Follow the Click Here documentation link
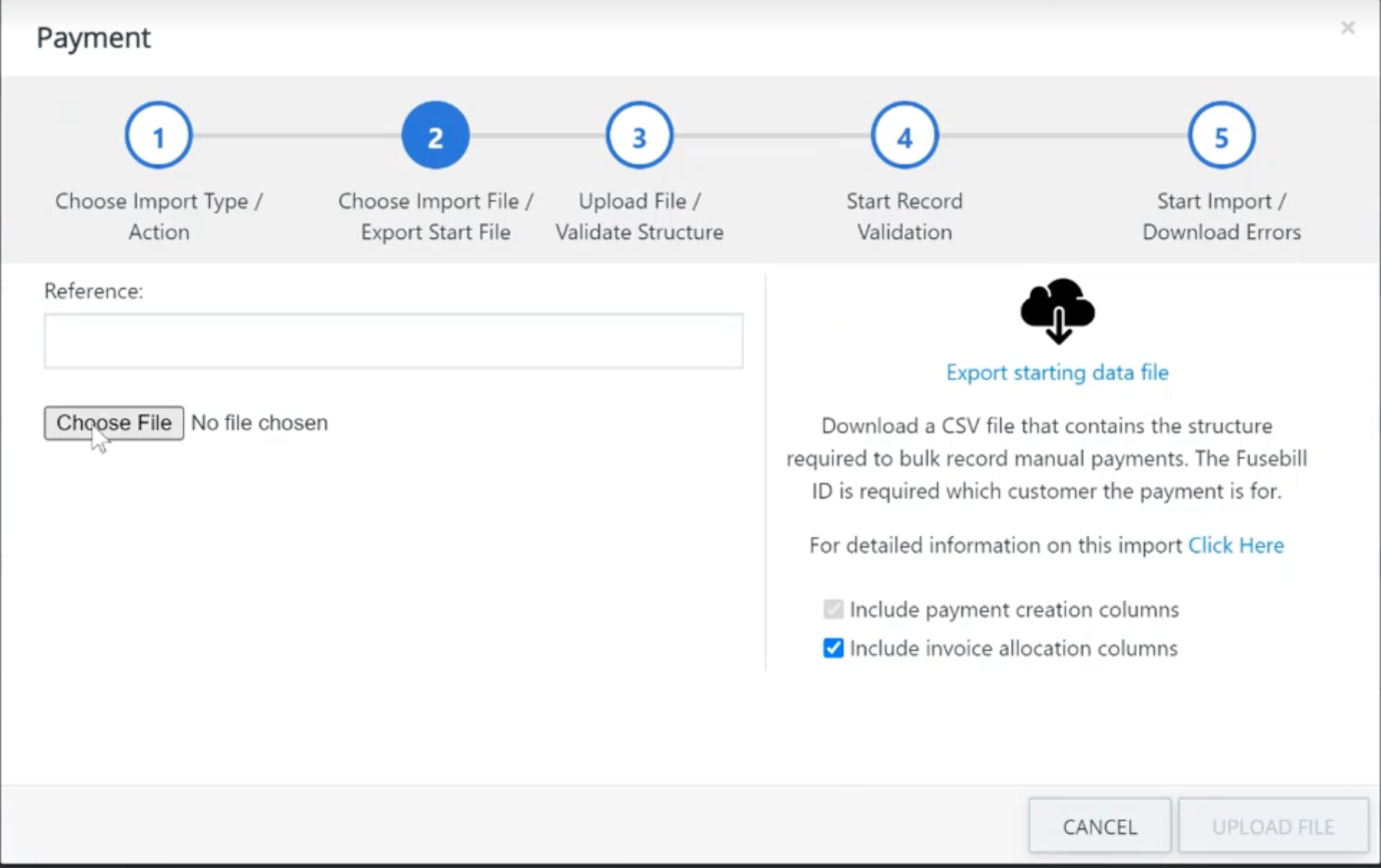This screenshot has width=1381, height=868. pyautogui.click(x=1236, y=545)
